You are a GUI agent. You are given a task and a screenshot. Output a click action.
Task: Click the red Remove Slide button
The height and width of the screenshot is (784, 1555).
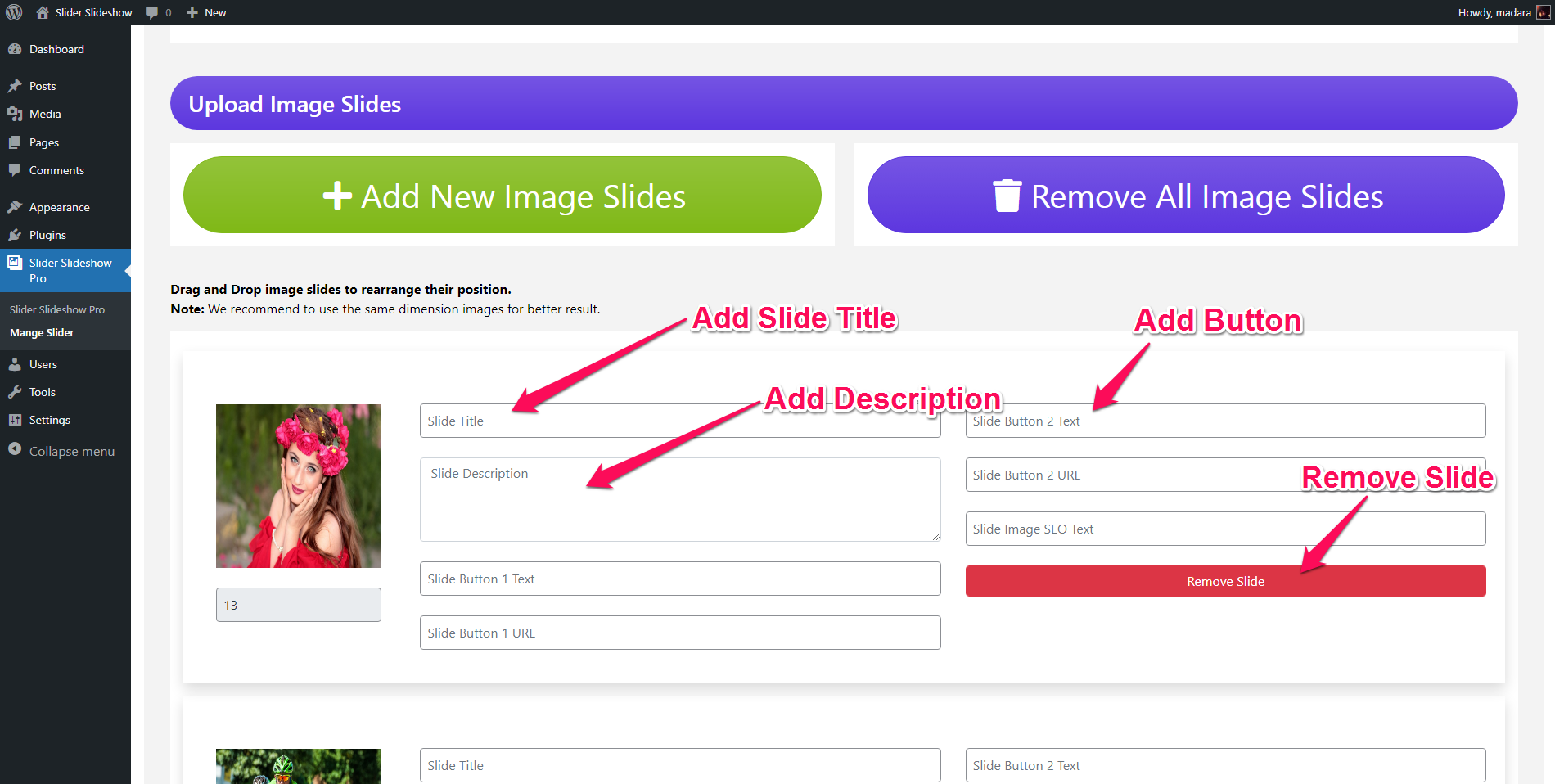(x=1225, y=581)
